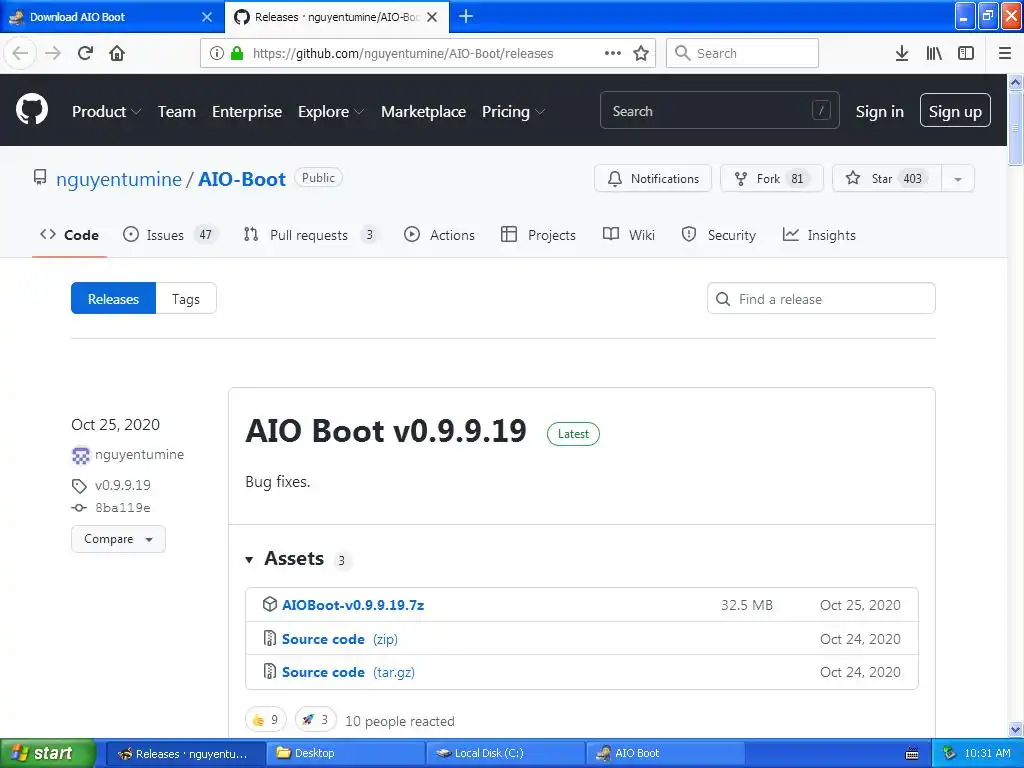1024x768 pixels.
Task: Download Source code (zip)
Action: (340, 639)
